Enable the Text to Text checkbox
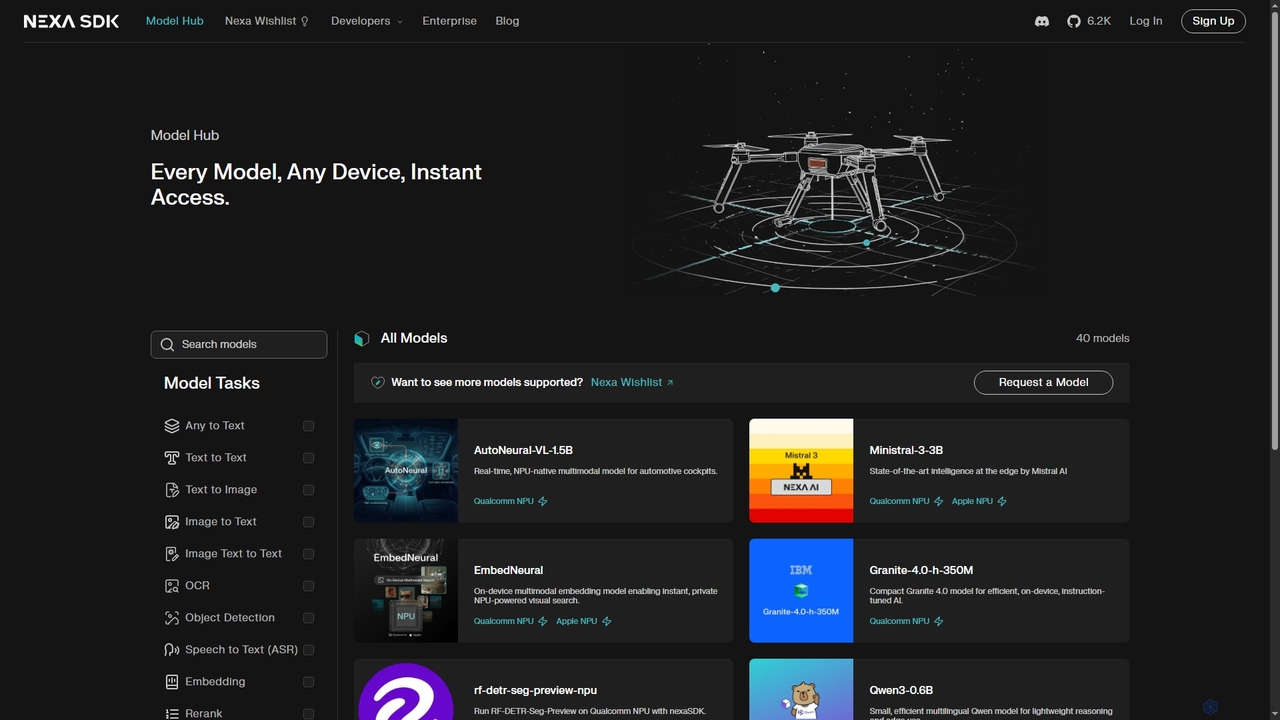Image resolution: width=1280 pixels, height=720 pixels. [x=309, y=458]
